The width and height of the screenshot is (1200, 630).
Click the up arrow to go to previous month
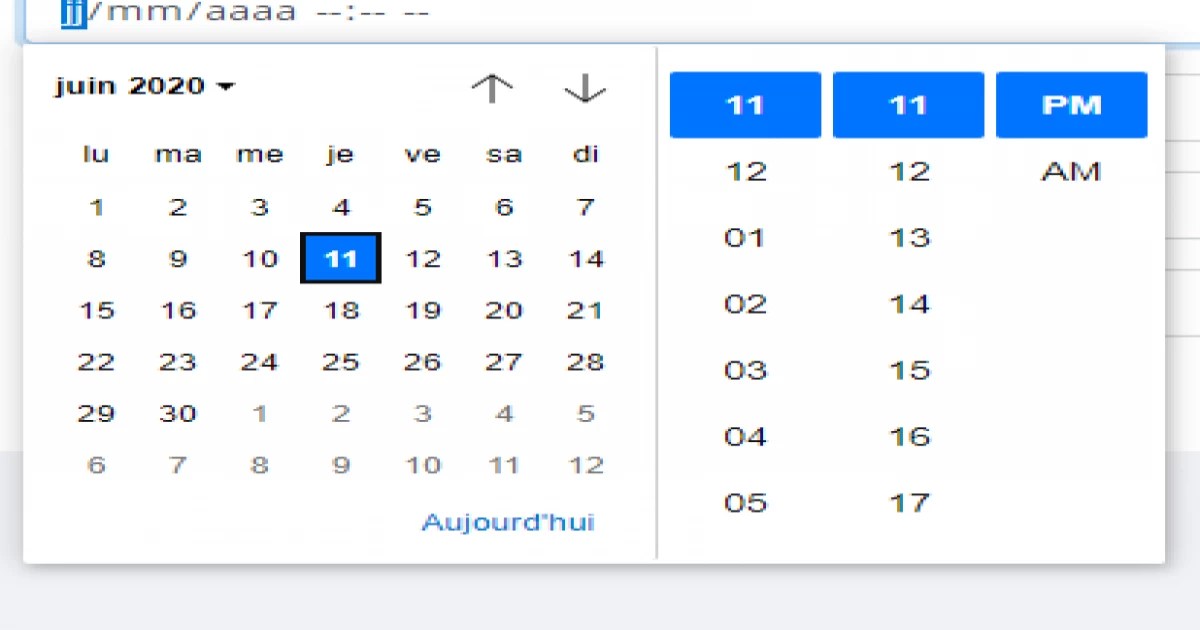coord(491,88)
